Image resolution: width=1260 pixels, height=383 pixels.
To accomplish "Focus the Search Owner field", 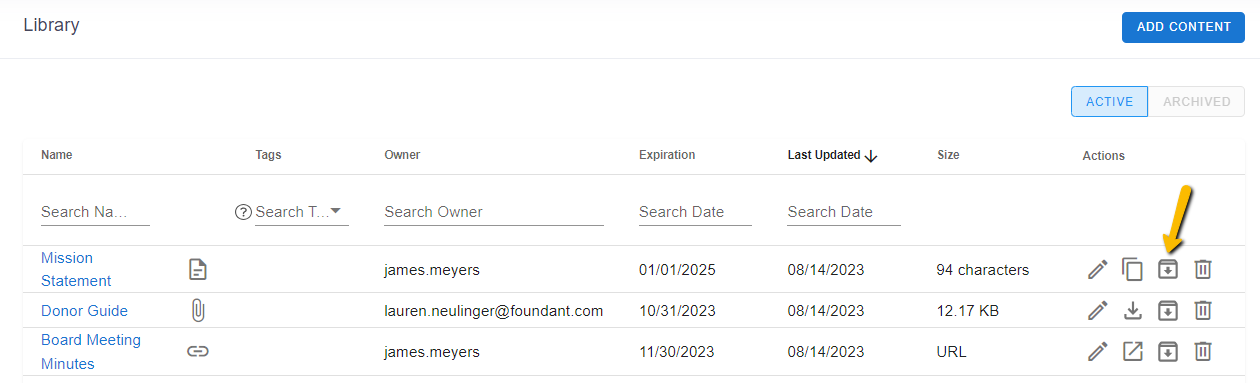I will coord(494,212).
